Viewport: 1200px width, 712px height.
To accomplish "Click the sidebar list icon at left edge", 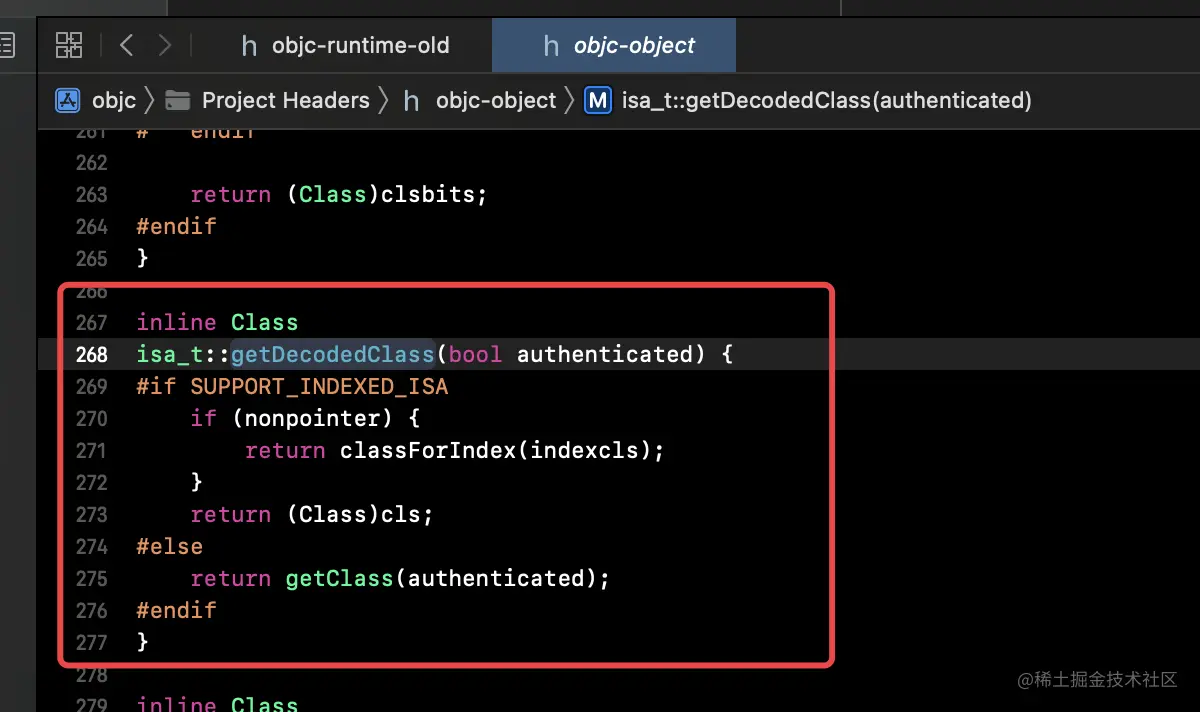I will point(7,45).
